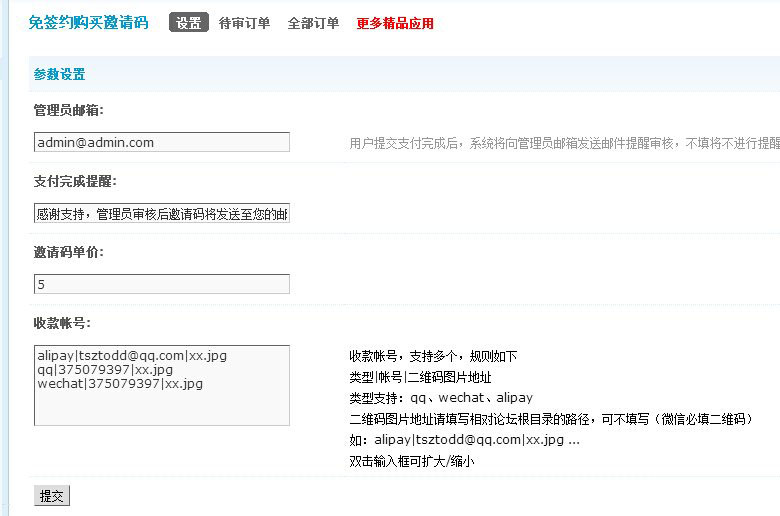
Task: Select the 邀请码单价 field containing 5
Action: pyautogui.click(x=161, y=284)
